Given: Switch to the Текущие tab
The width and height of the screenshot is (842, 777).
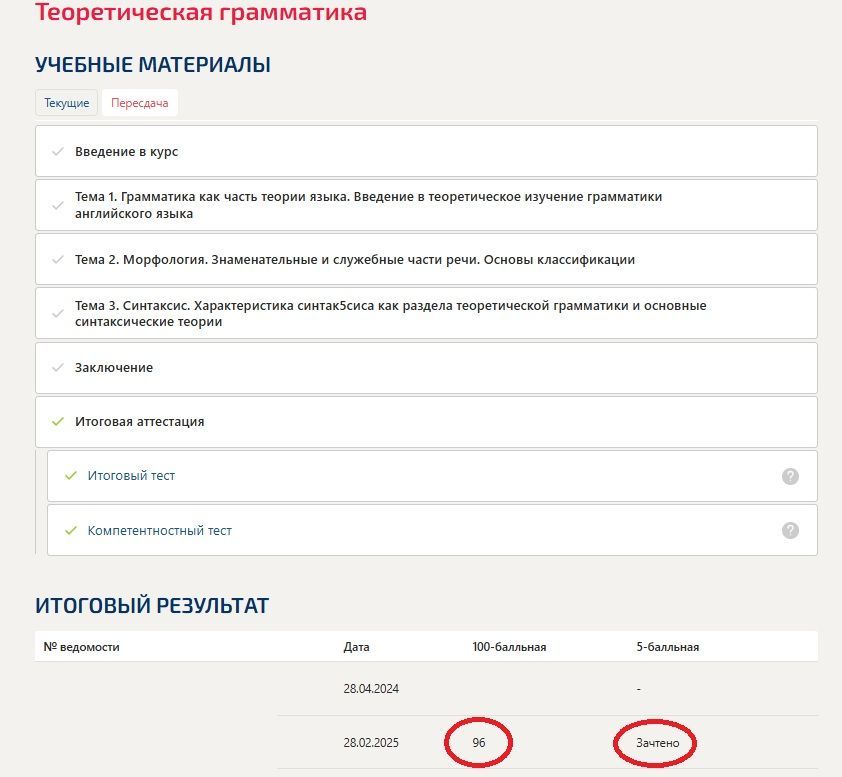Looking at the screenshot, I should point(67,103).
